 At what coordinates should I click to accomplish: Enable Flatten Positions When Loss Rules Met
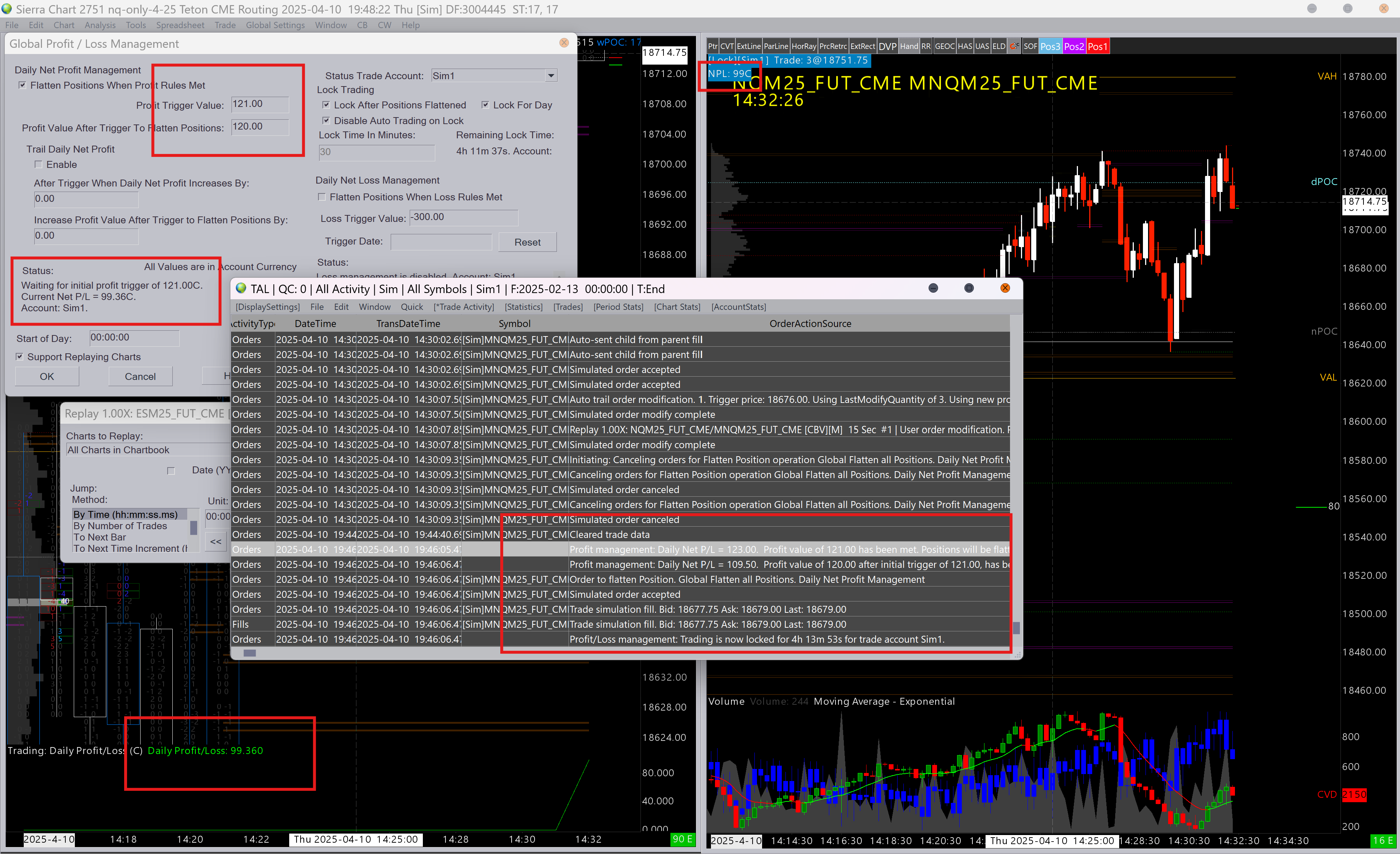point(322,197)
